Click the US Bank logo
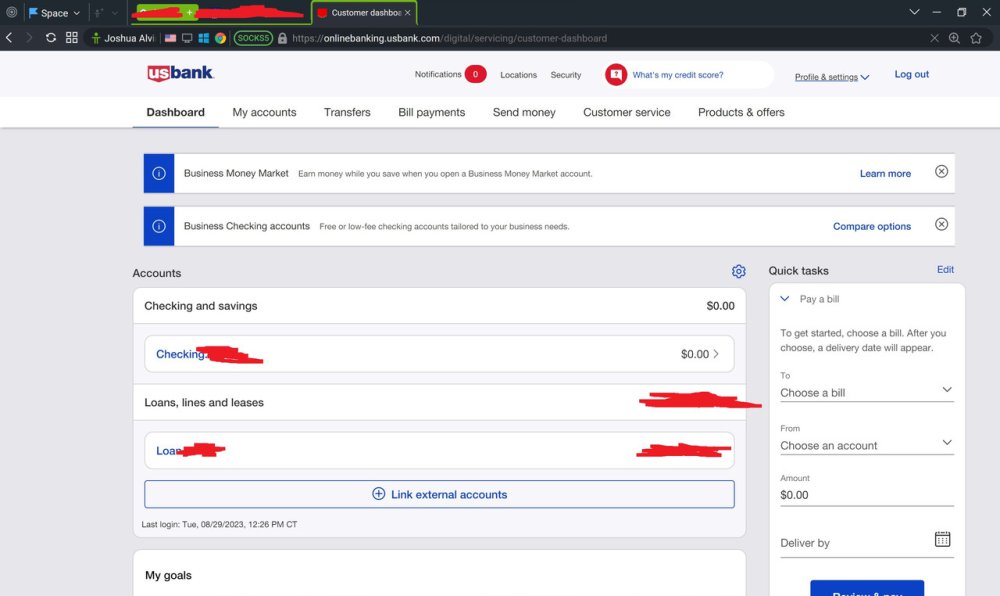The image size is (1000, 596). pos(180,73)
